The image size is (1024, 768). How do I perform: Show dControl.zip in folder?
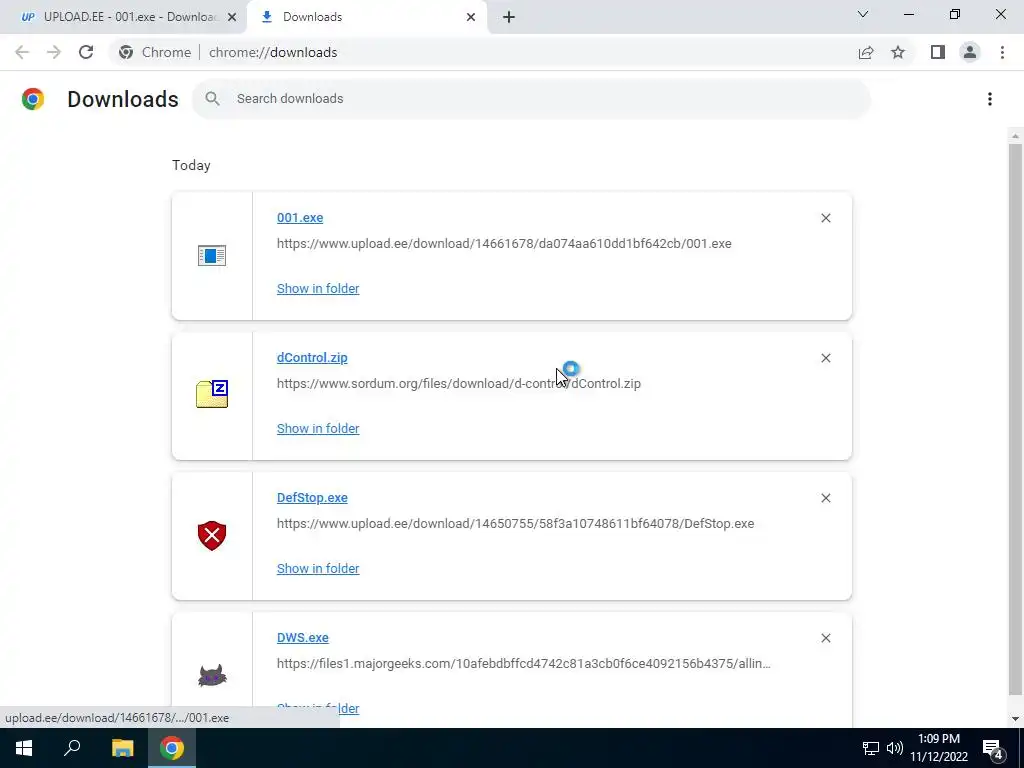pyautogui.click(x=318, y=428)
